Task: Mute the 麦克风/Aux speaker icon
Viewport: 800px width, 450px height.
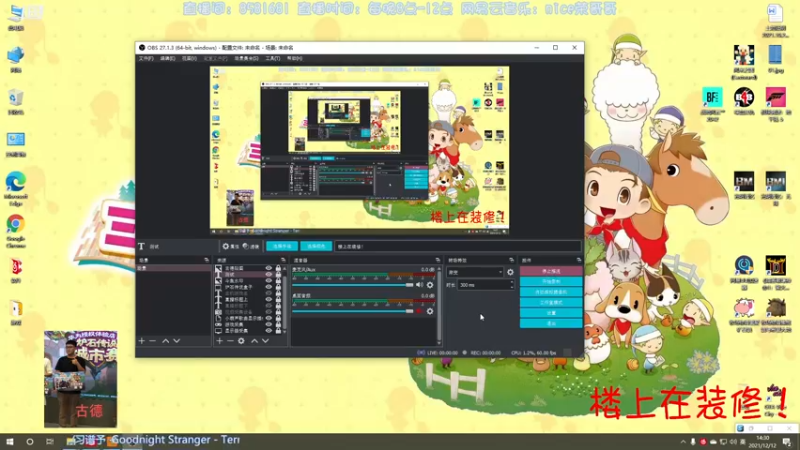Action: coord(419,285)
